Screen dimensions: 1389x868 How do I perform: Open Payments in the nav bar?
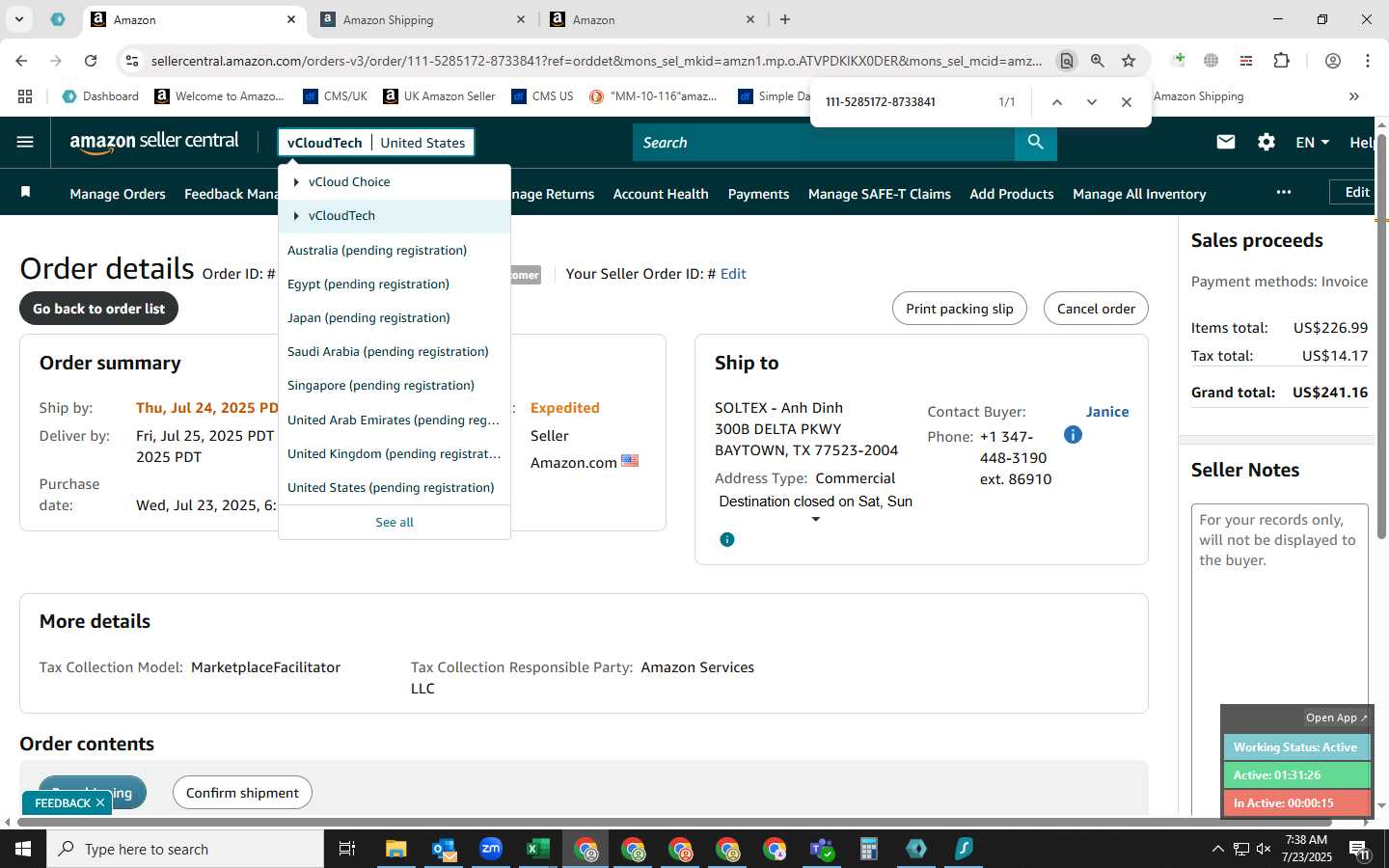pyautogui.click(x=758, y=194)
